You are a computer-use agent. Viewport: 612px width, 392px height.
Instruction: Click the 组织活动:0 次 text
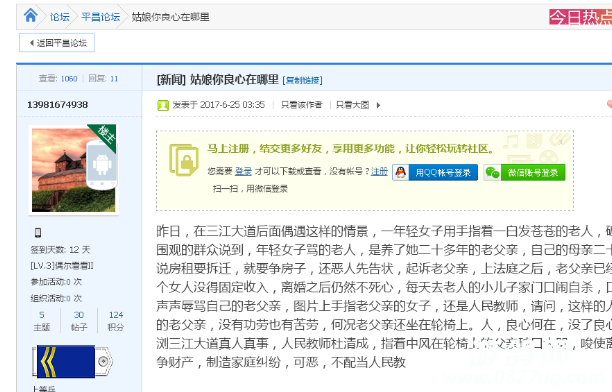(x=56, y=298)
